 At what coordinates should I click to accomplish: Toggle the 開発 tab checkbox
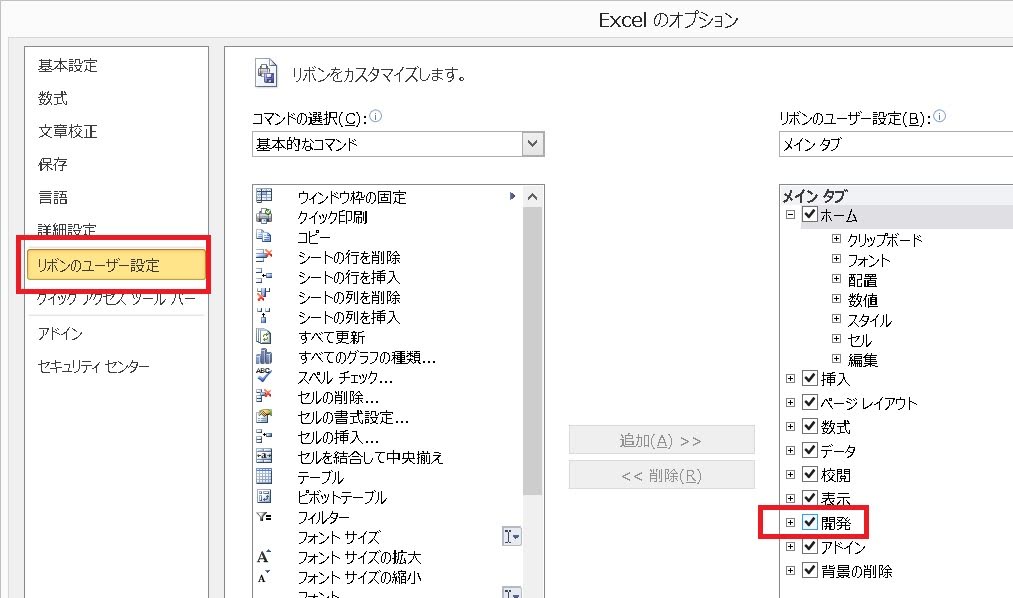(809, 522)
